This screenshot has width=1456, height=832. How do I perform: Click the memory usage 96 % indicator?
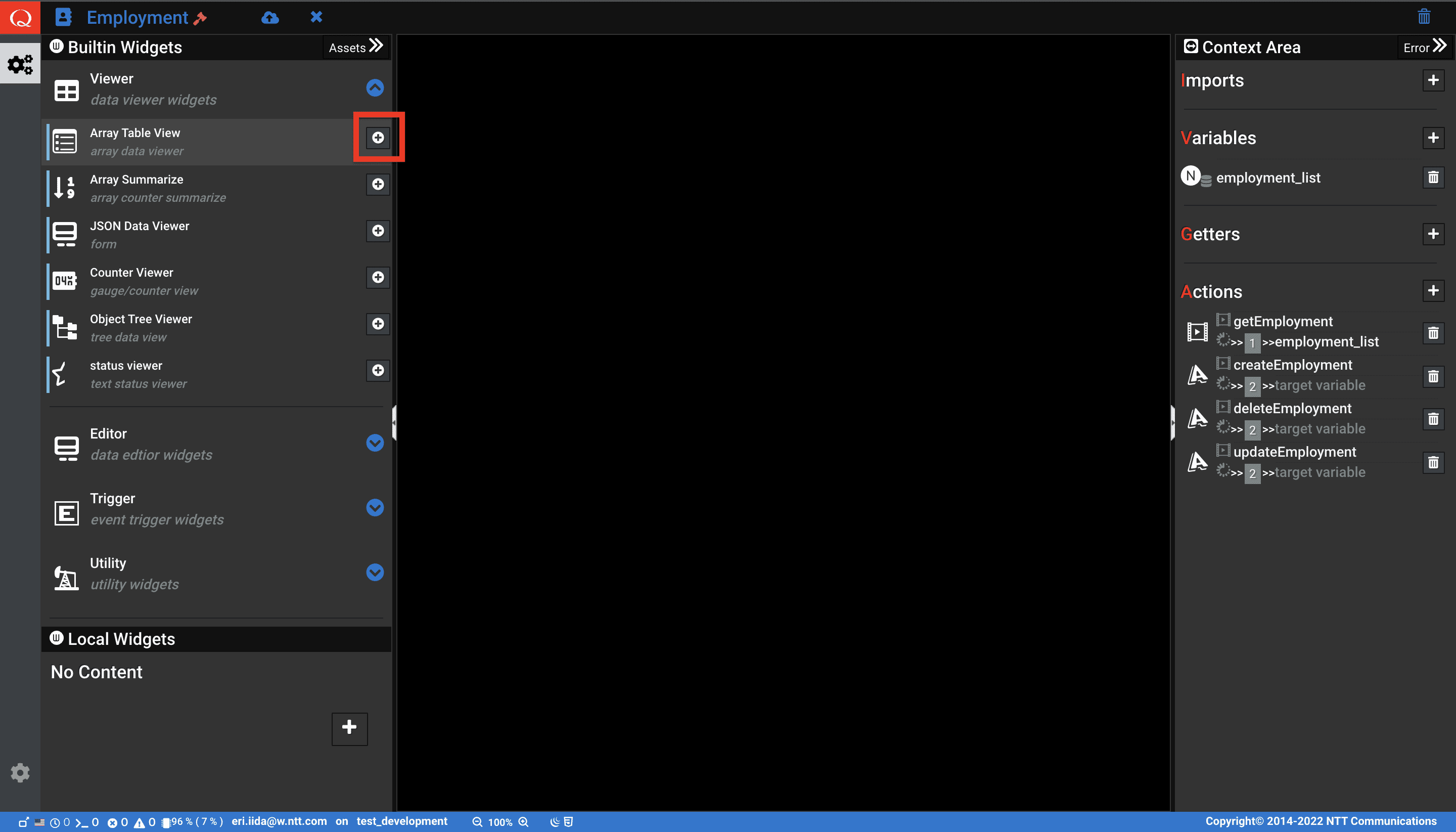(x=192, y=822)
